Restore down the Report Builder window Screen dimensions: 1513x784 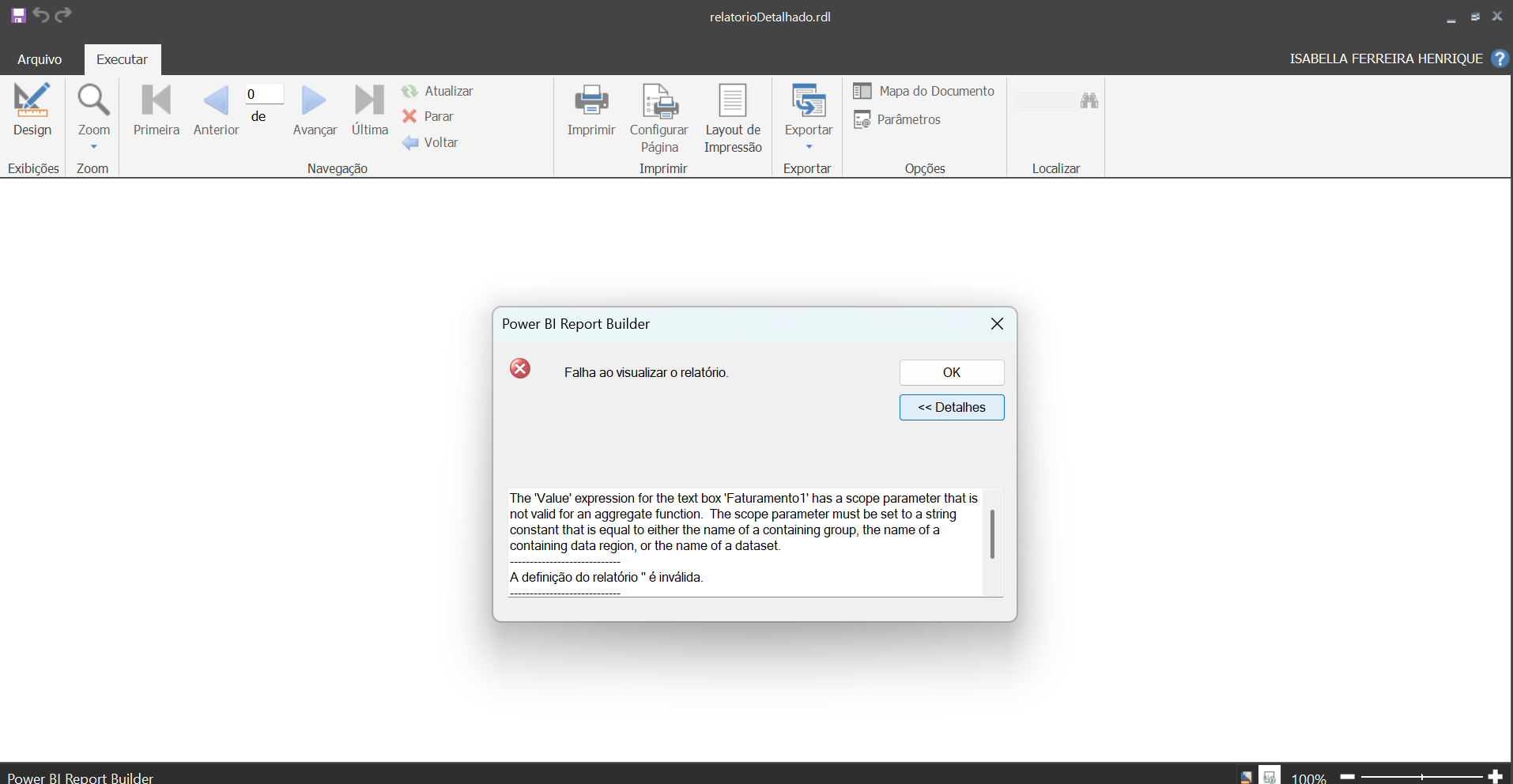coord(1475,17)
